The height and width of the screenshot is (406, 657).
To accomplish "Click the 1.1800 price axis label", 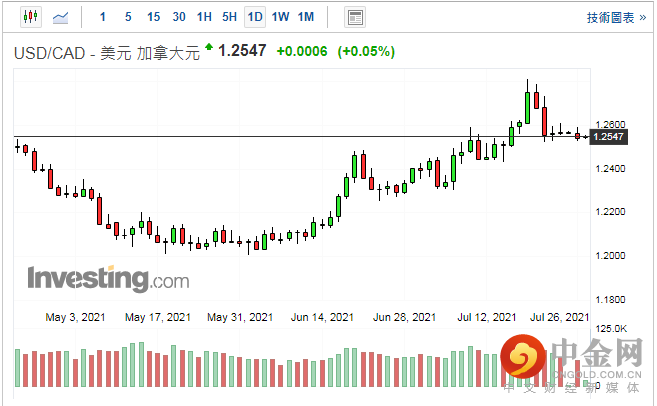I will (x=610, y=300).
